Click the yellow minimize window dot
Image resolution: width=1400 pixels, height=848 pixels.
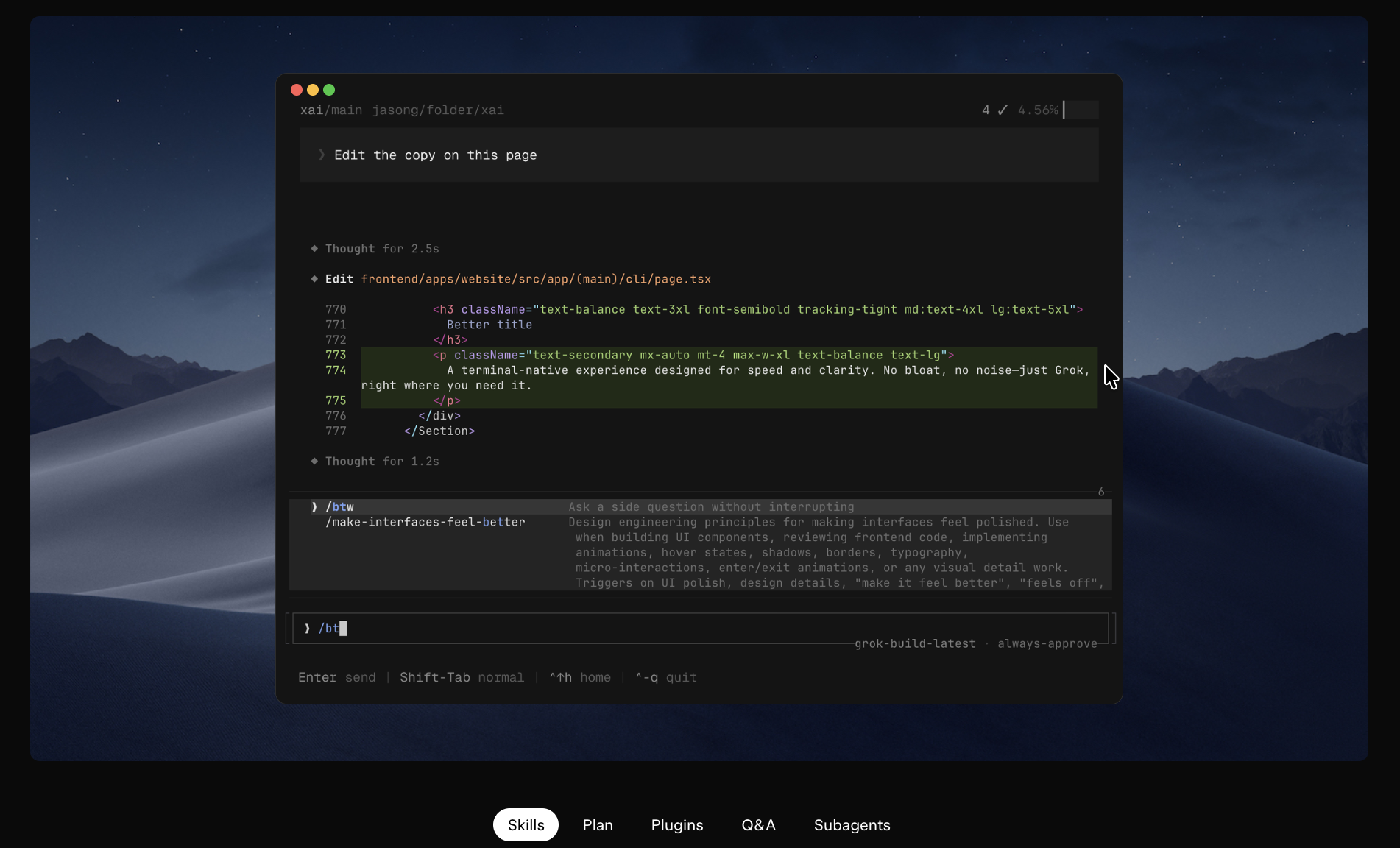pyautogui.click(x=313, y=90)
